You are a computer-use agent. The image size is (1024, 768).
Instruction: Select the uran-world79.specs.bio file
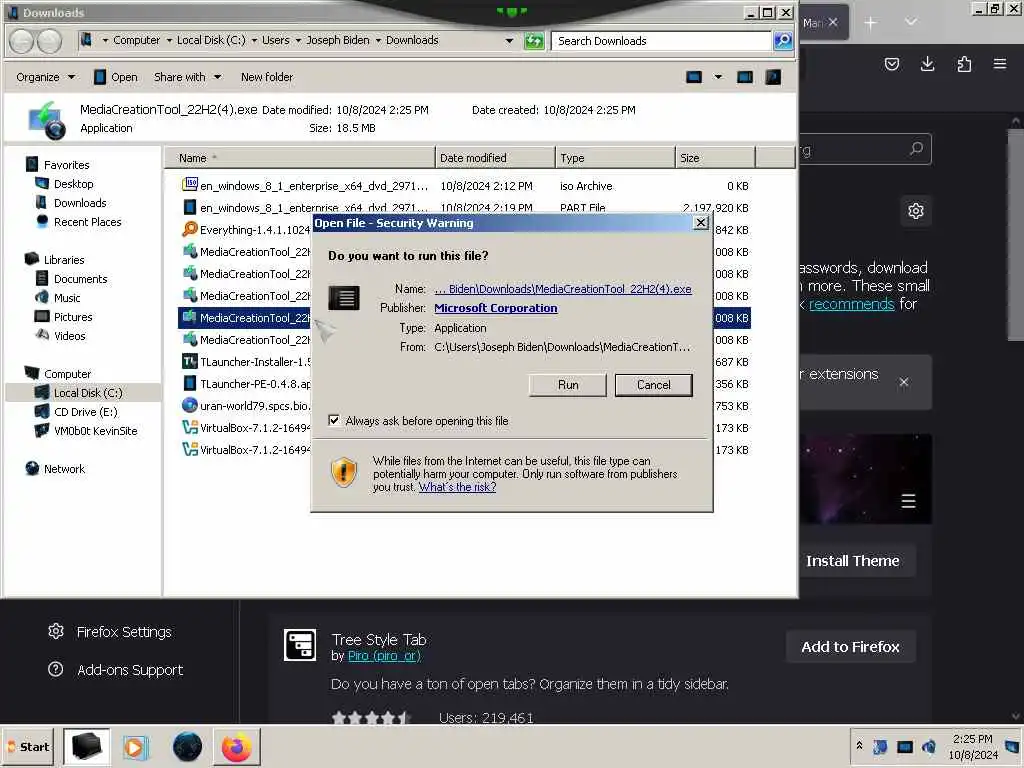(x=246, y=406)
